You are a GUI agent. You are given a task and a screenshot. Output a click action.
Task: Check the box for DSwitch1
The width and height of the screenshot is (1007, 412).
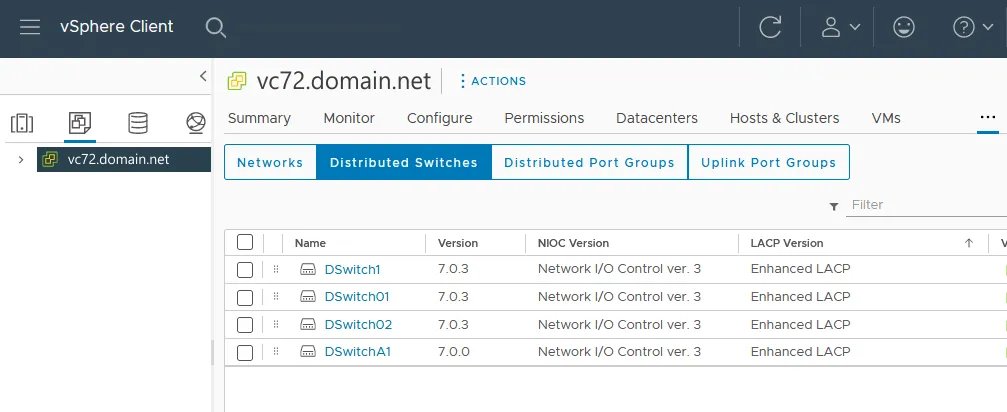pos(245,269)
